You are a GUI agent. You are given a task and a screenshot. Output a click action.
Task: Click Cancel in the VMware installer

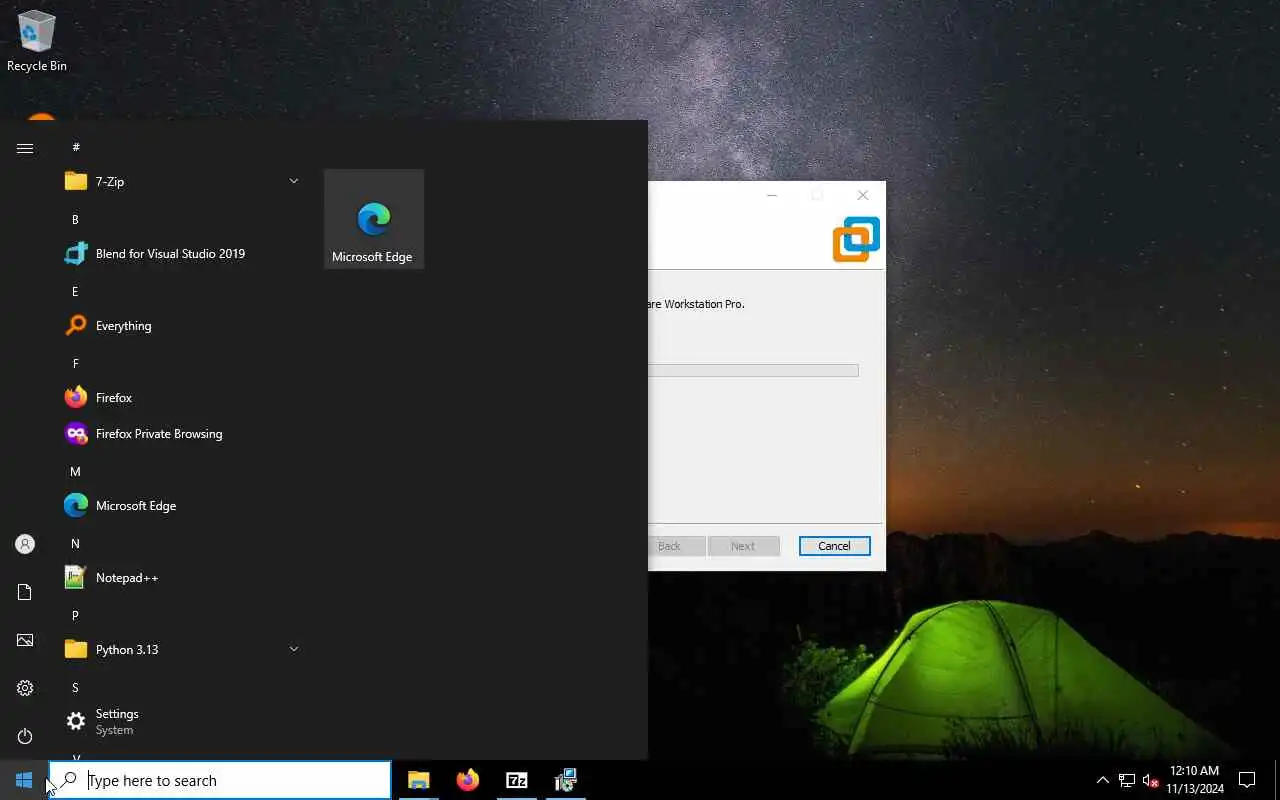tap(834, 546)
